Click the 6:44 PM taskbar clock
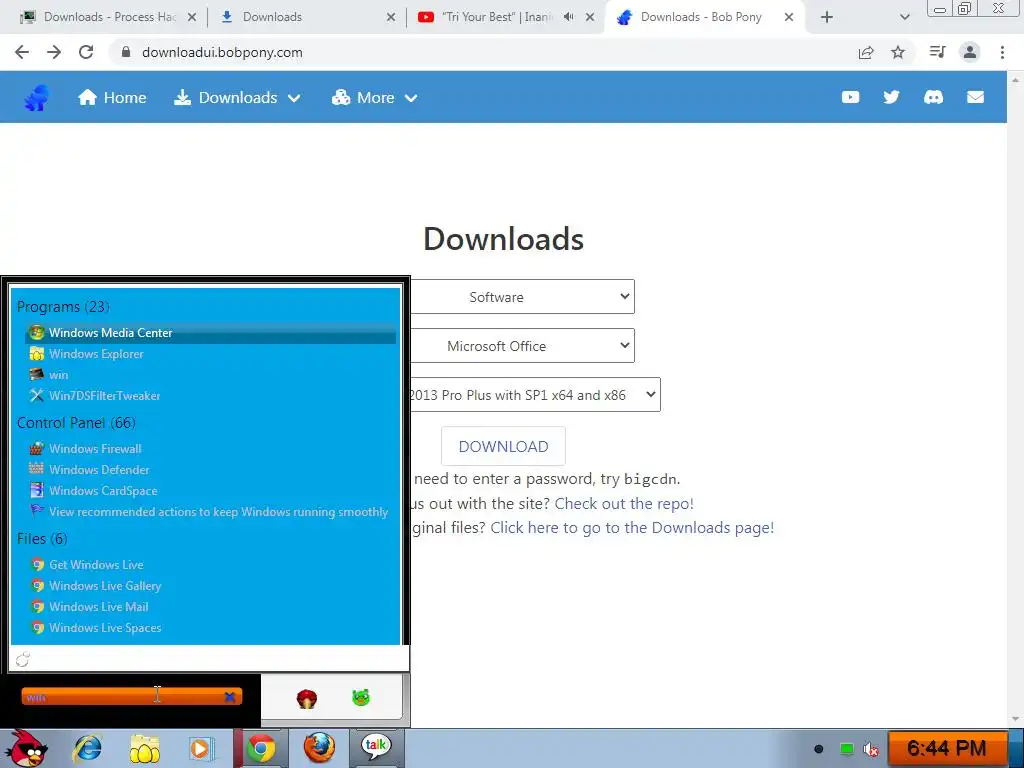The height and width of the screenshot is (768, 1024). [x=946, y=748]
